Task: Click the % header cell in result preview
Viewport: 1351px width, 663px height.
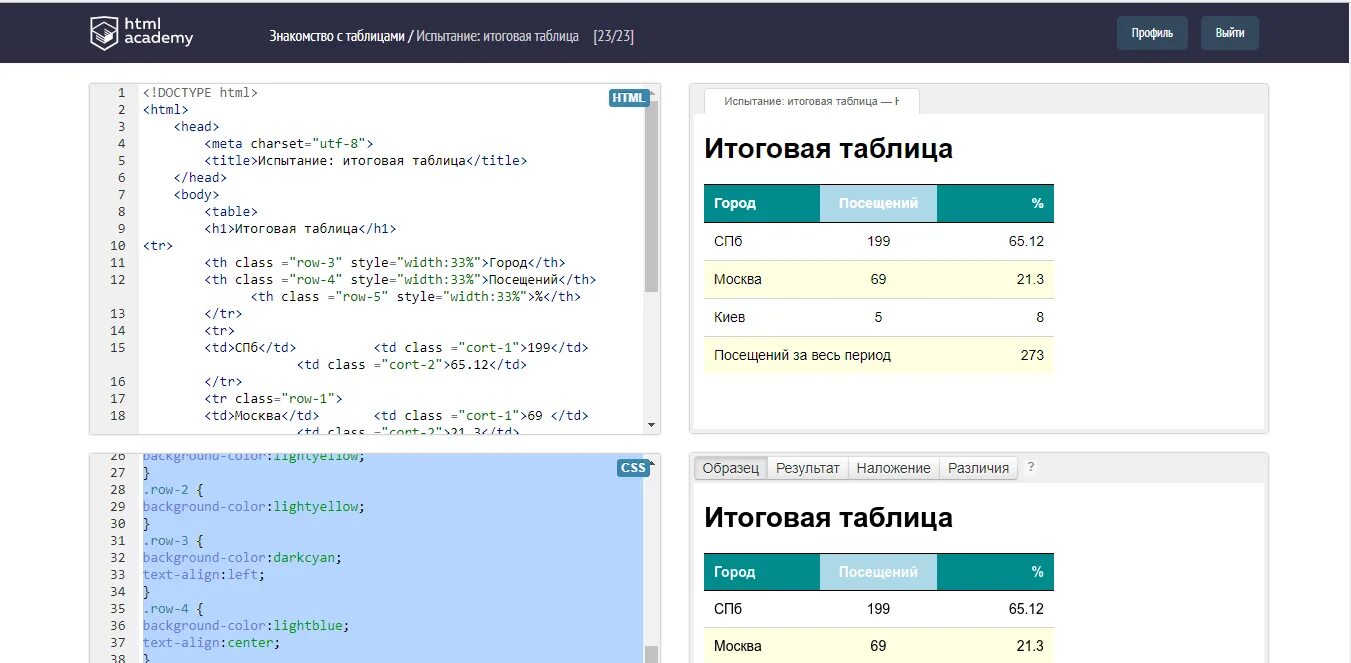Action: click(995, 203)
